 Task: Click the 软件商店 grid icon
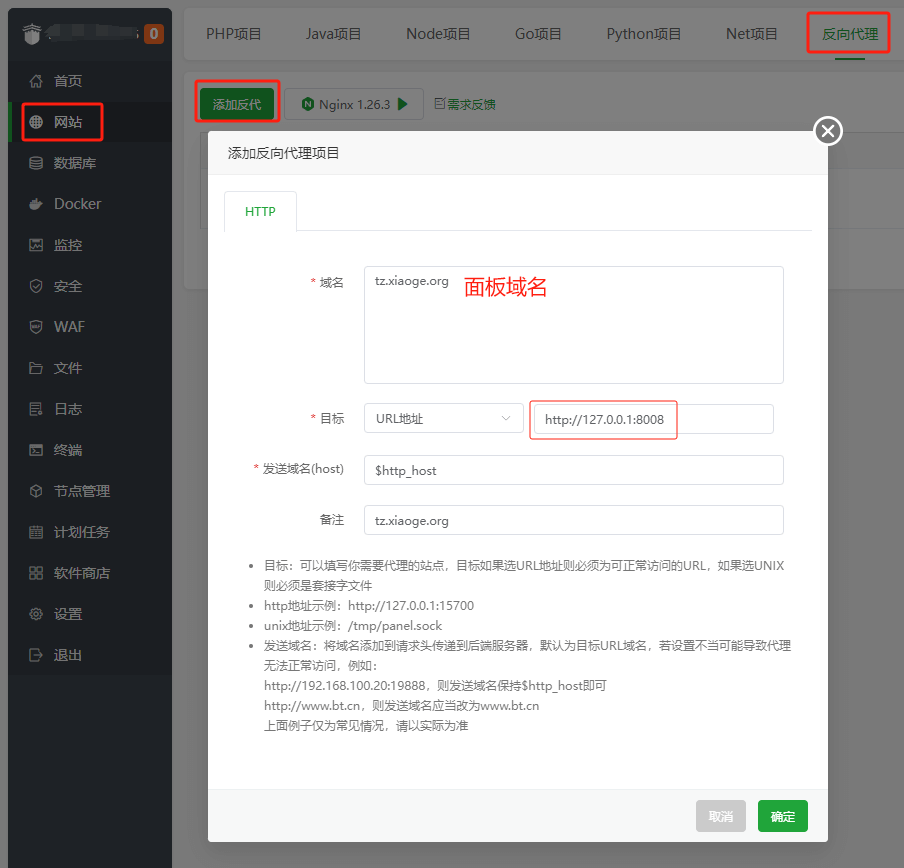(36, 573)
